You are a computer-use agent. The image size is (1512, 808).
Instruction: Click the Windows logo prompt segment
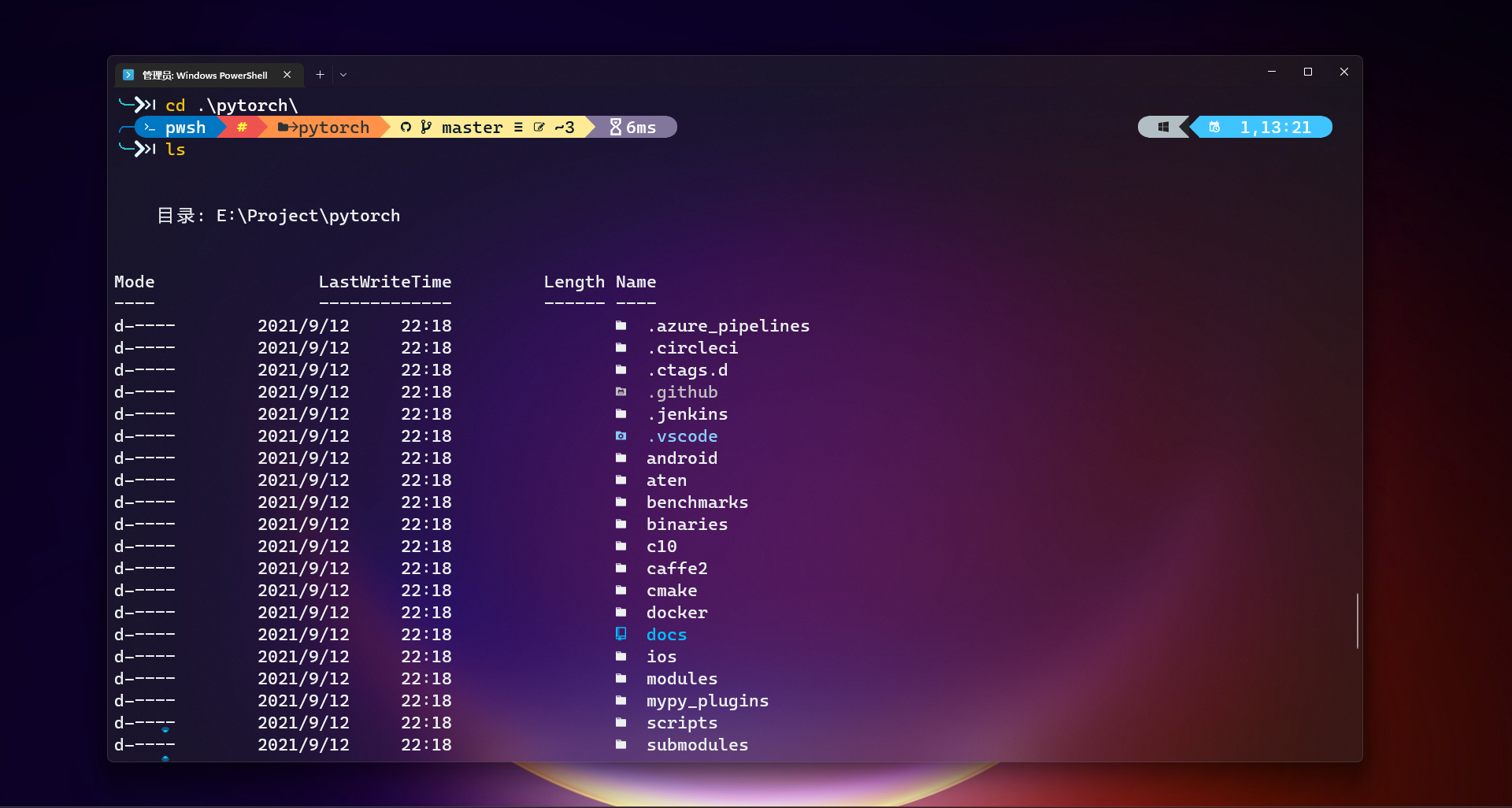[1163, 127]
